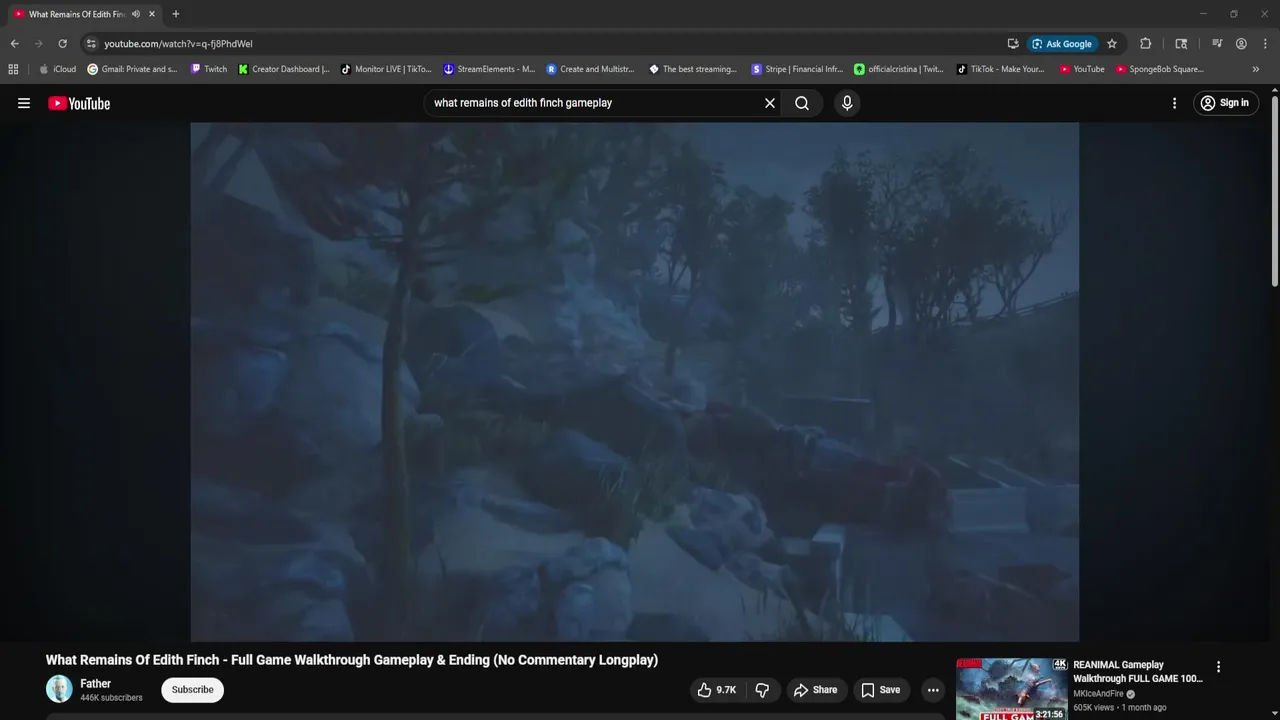Viewport: 1280px width, 720px height.
Task: Open the REANIMAL Gameplay Walkthrough title
Action: (1138, 672)
